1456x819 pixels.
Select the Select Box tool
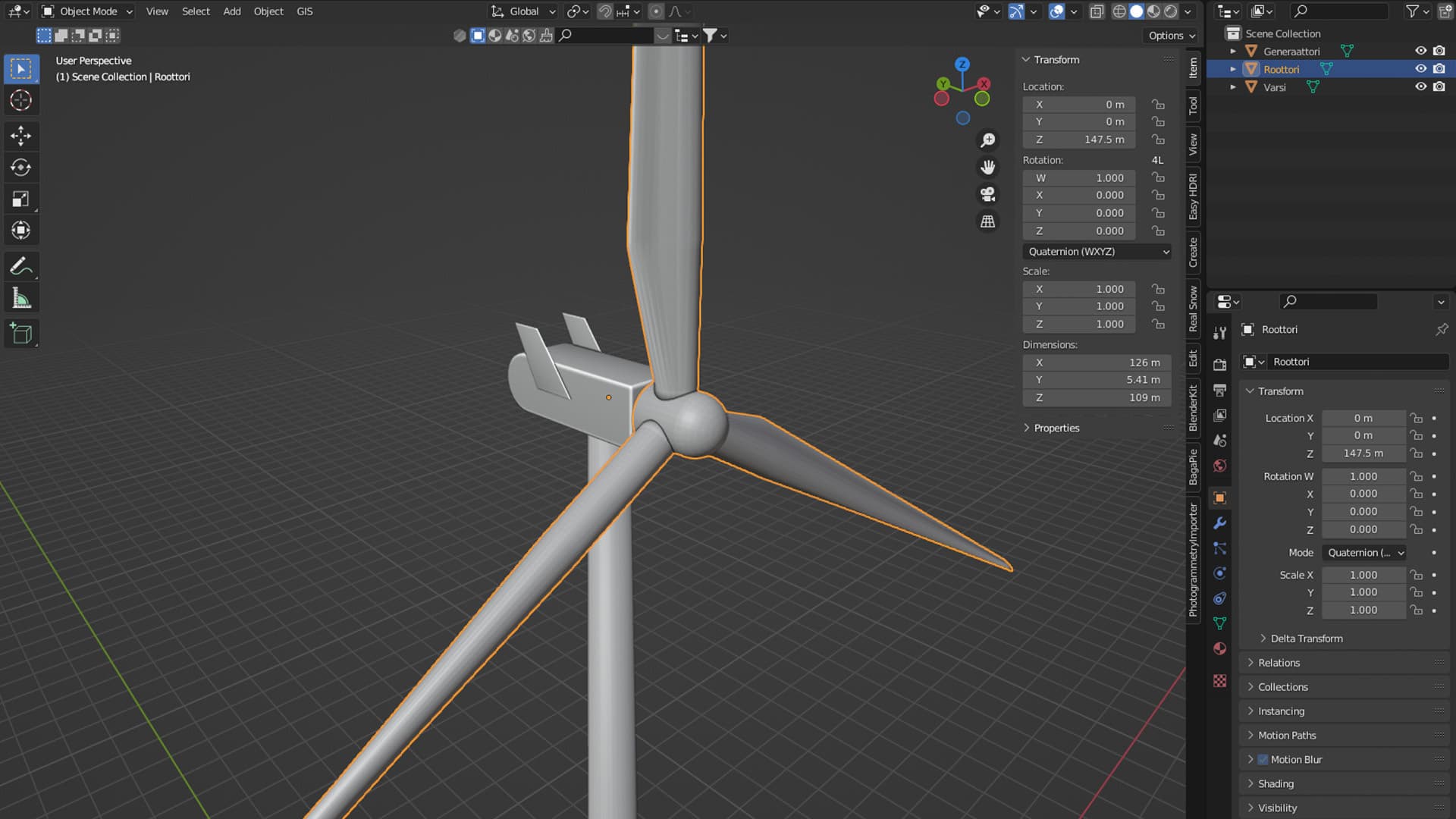tap(20, 69)
